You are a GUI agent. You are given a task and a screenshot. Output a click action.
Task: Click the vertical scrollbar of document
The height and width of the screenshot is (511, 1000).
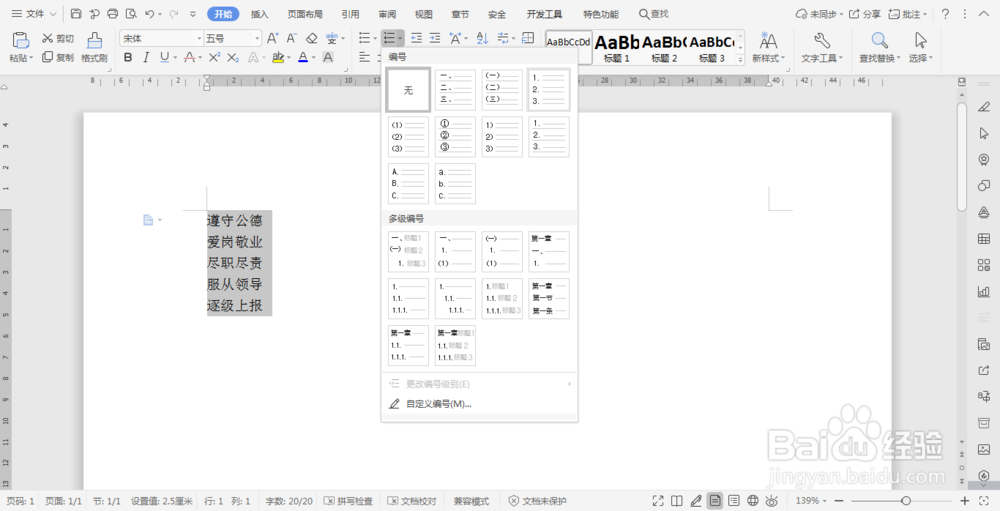[962, 156]
